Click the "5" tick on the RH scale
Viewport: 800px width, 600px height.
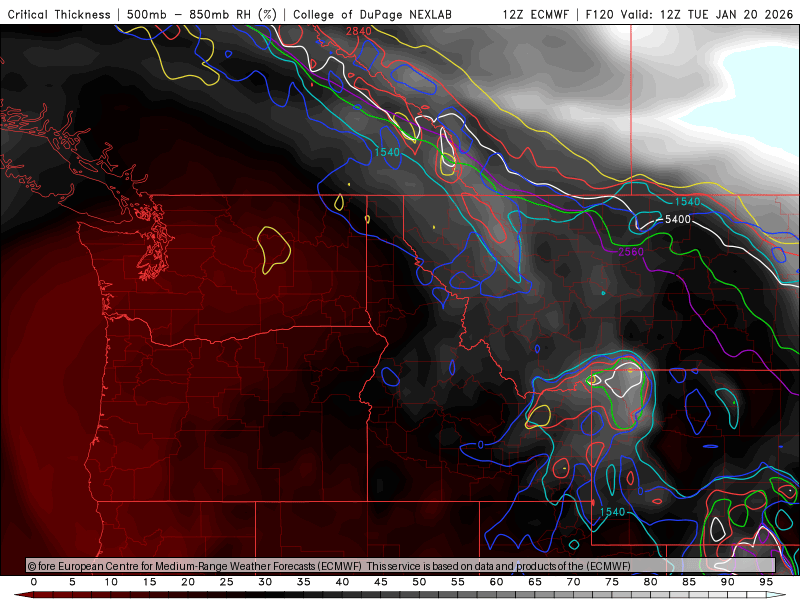[x=72, y=582]
